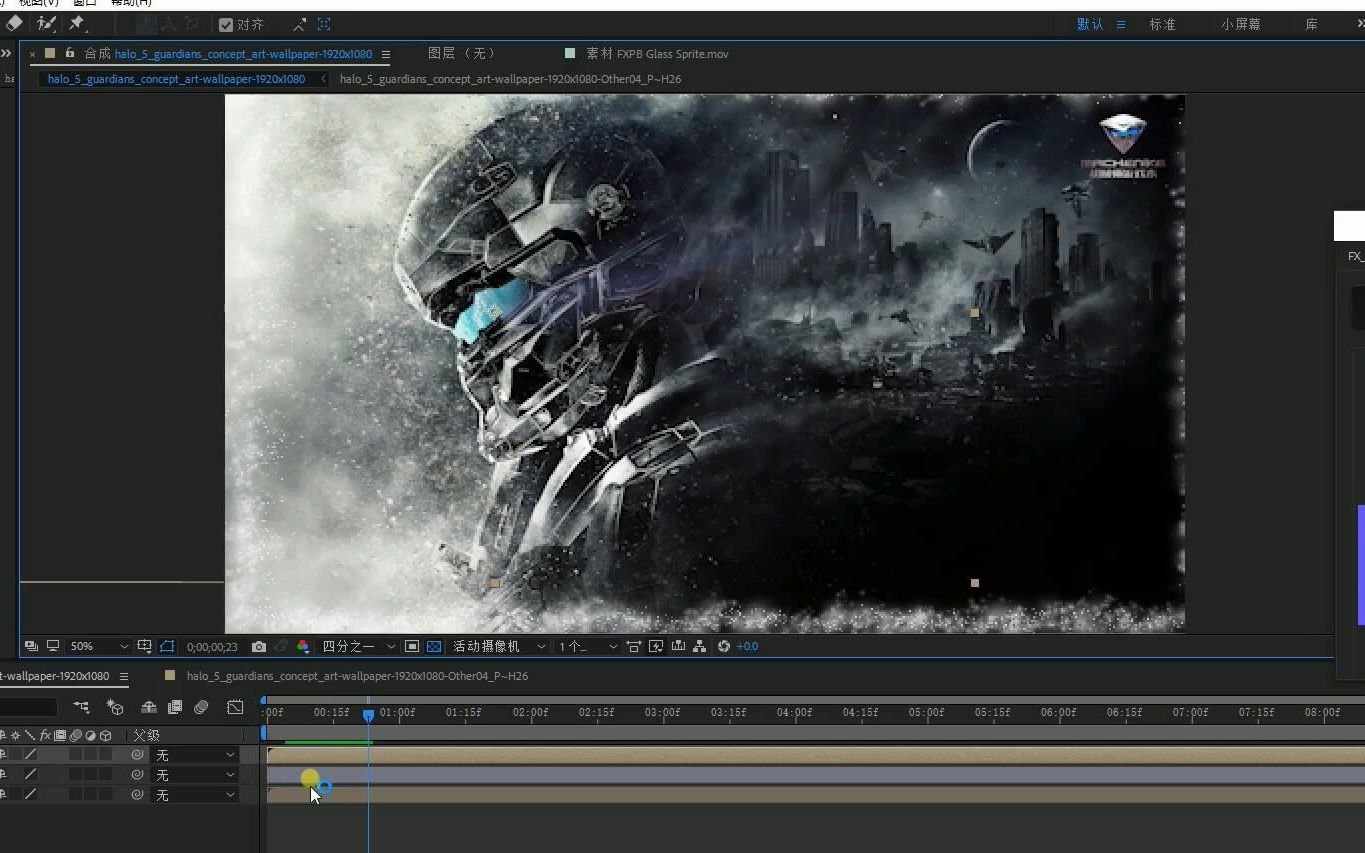Select the 标准 workspace
Image resolution: width=1365 pixels, height=853 pixels.
click(1162, 24)
